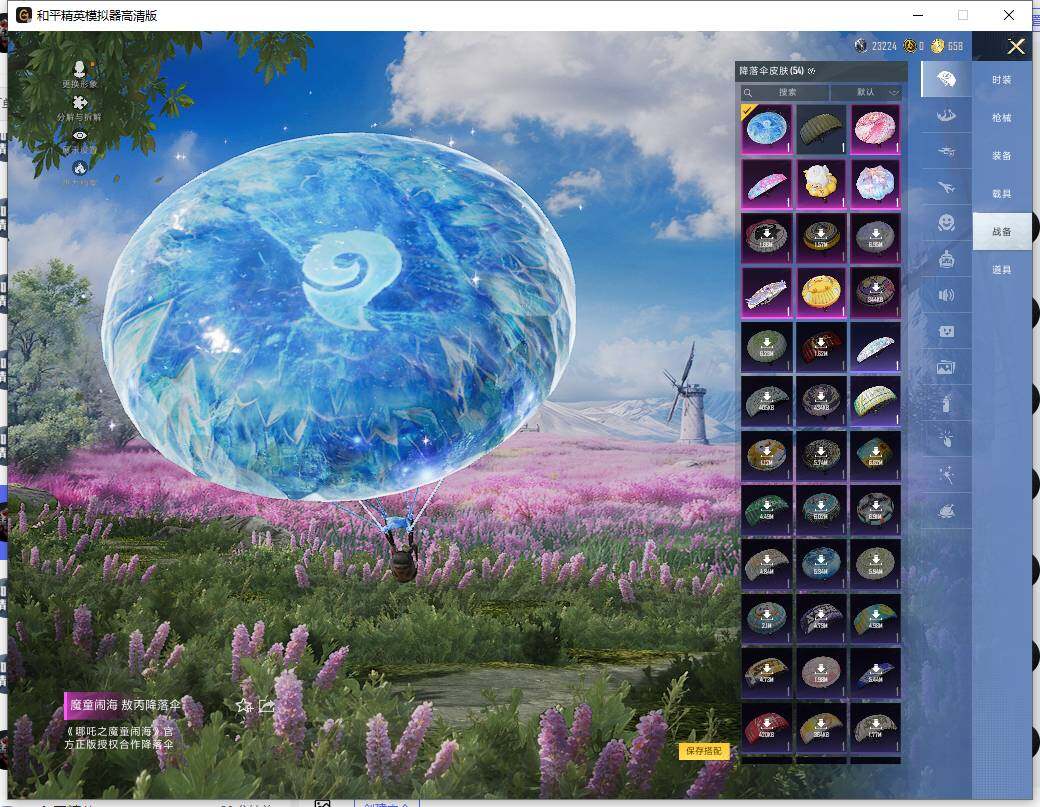Click the 搜索 search field
Viewport: 1040px width, 807px height.
[x=786, y=92]
